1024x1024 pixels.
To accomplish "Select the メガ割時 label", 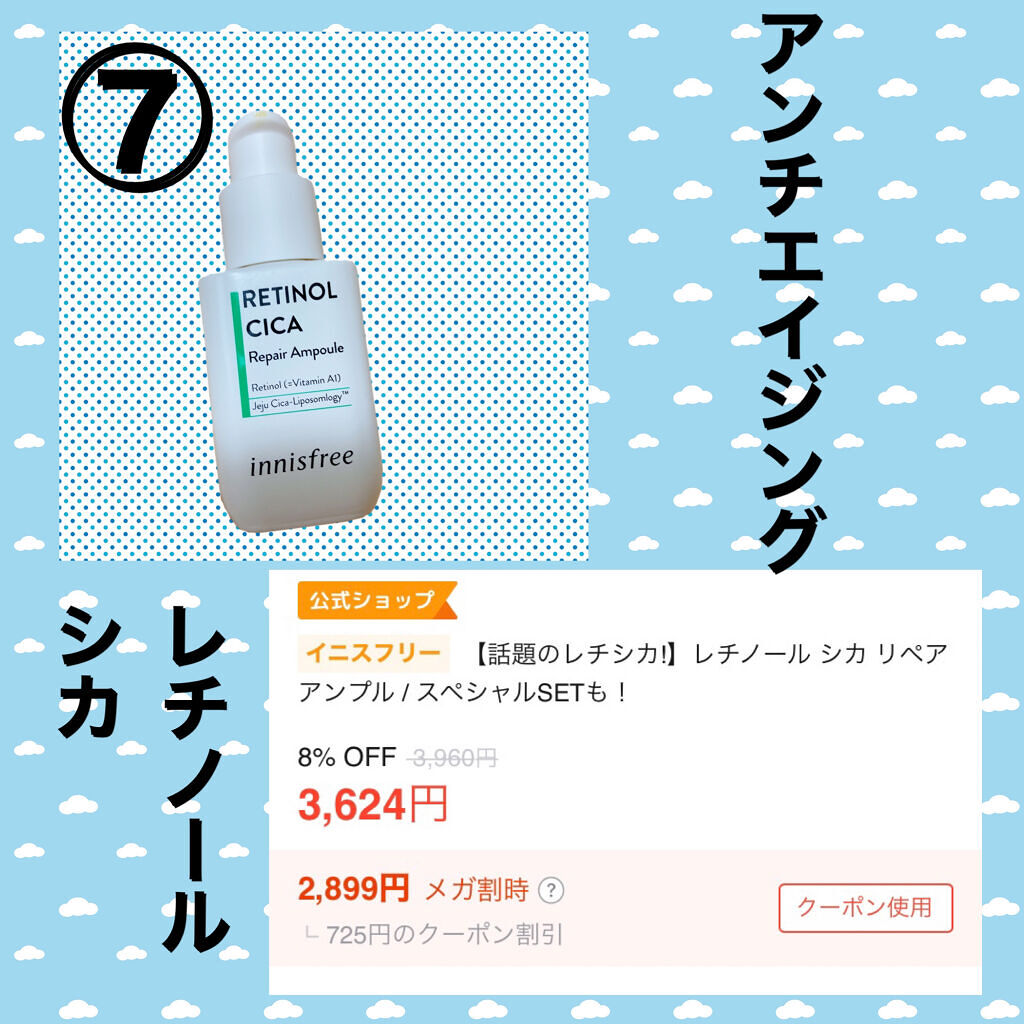I will pos(477,890).
